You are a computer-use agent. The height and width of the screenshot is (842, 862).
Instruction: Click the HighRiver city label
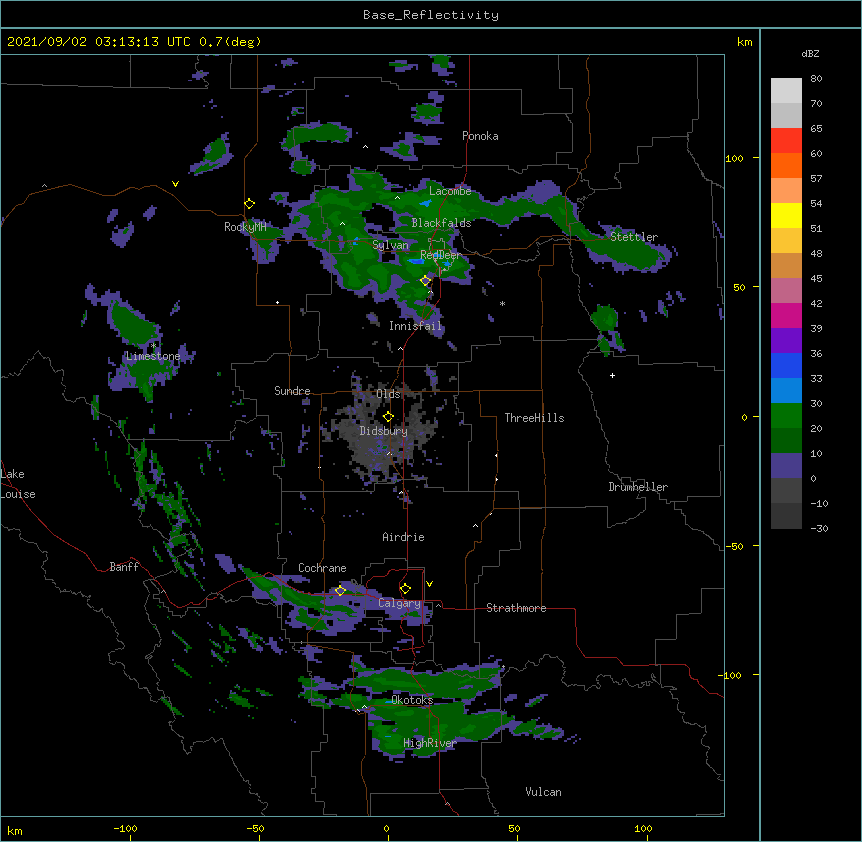pyautogui.click(x=430, y=743)
